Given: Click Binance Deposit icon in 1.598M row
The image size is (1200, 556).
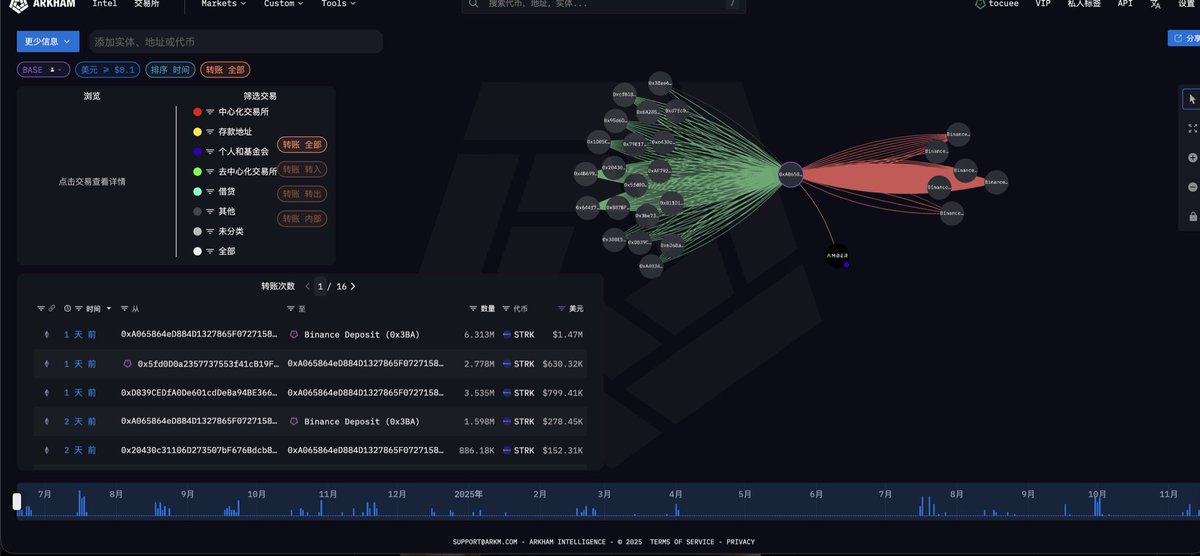Looking at the screenshot, I should [294, 422].
